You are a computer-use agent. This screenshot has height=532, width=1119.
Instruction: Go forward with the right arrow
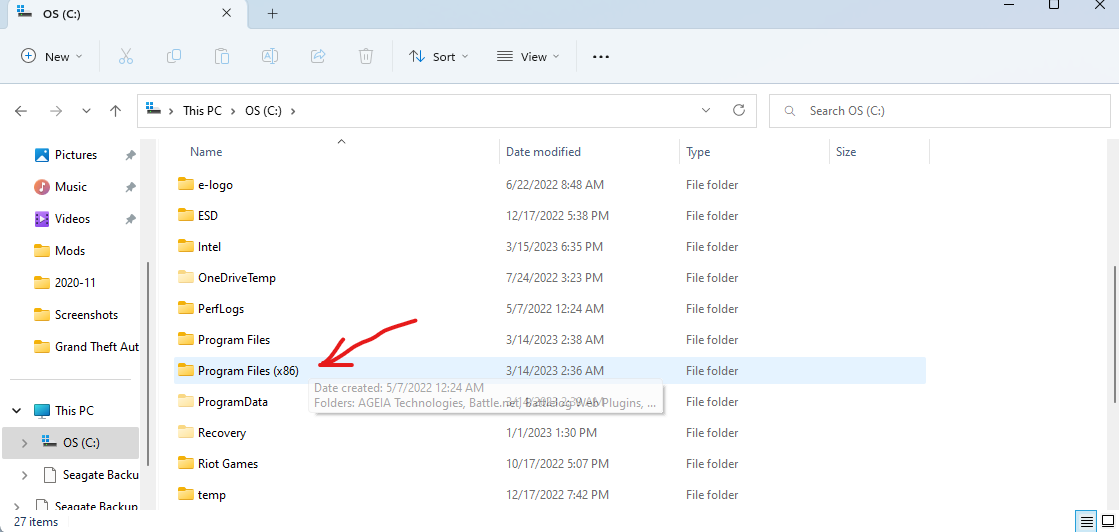(x=56, y=111)
